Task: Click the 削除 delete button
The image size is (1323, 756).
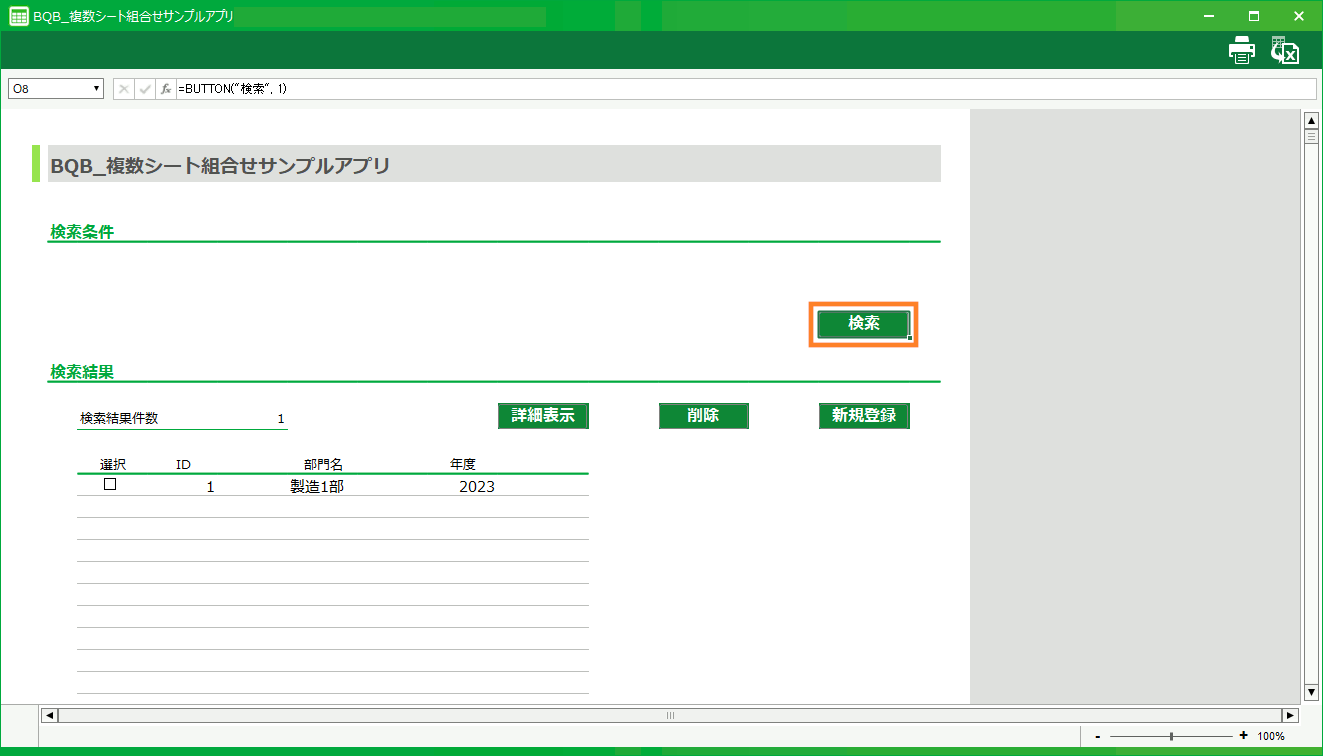Action: pyautogui.click(x=703, y=415)
